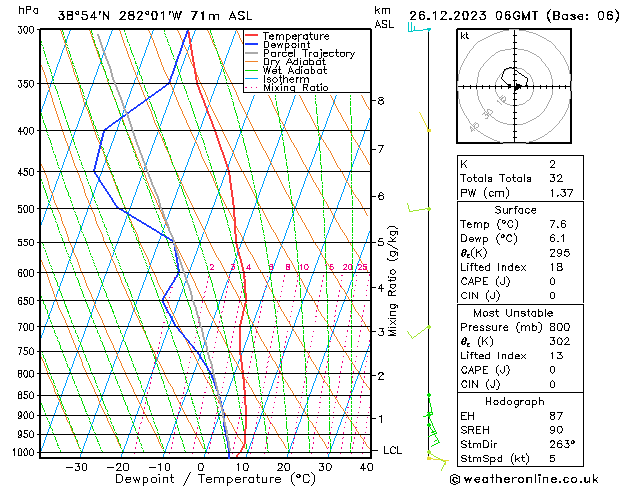Click the yellow wind barb near 1000 hPa
The width and height of the screenshot is (629, 486).
pos(434,456)
